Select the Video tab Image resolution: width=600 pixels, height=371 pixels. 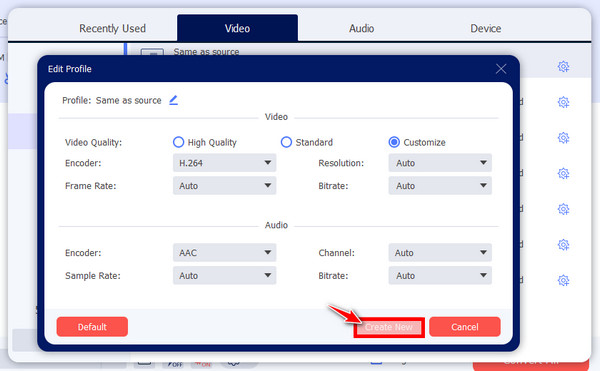pyautogui.click(x=237, y=28)
